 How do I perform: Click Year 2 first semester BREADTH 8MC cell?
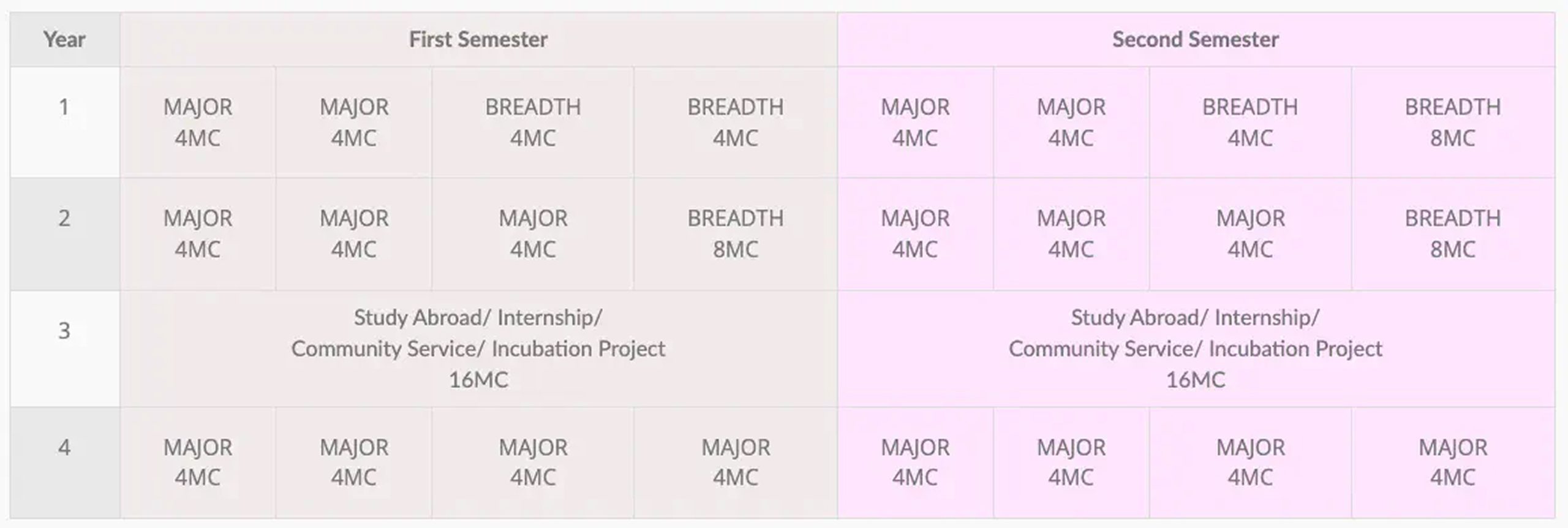click(x=735, y=234)
